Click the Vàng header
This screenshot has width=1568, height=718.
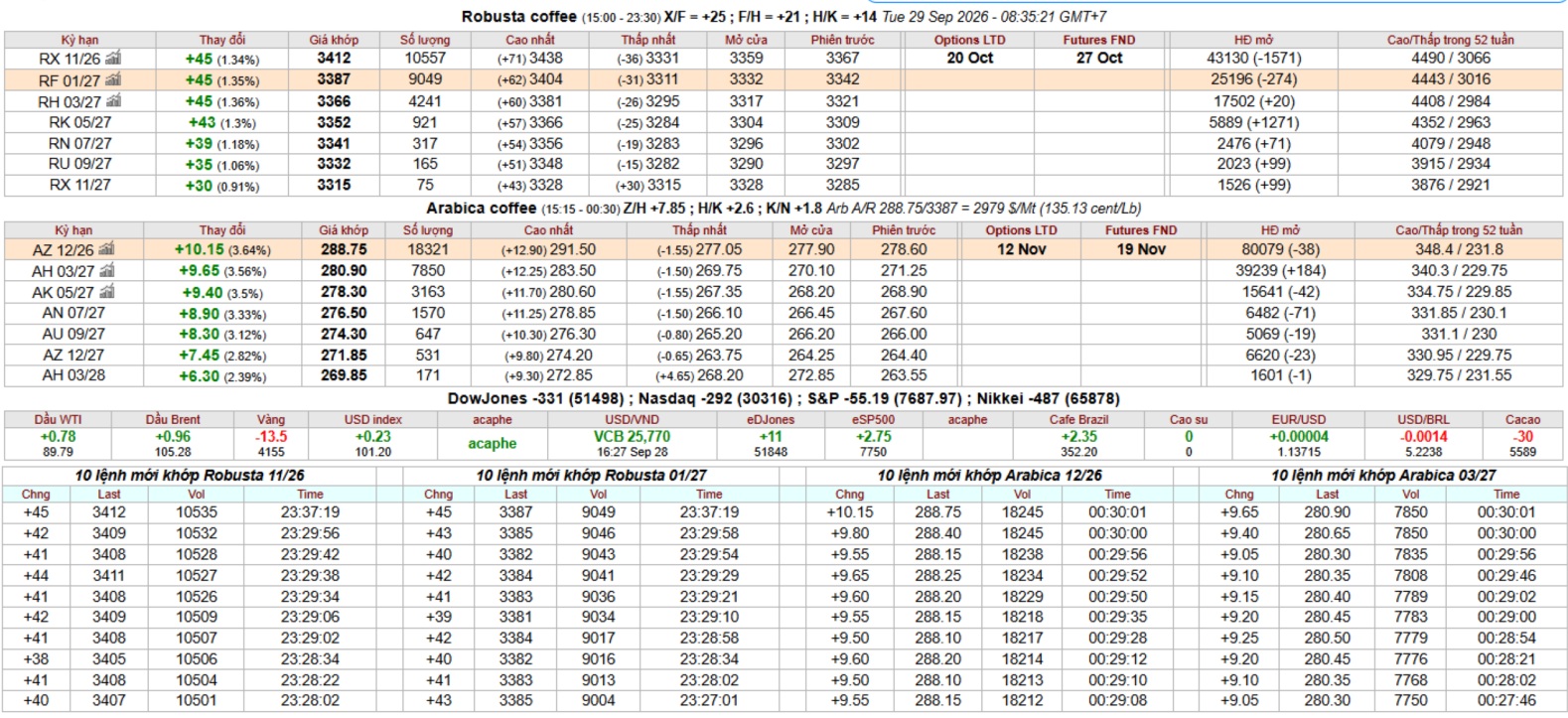(x=271, y=420)
